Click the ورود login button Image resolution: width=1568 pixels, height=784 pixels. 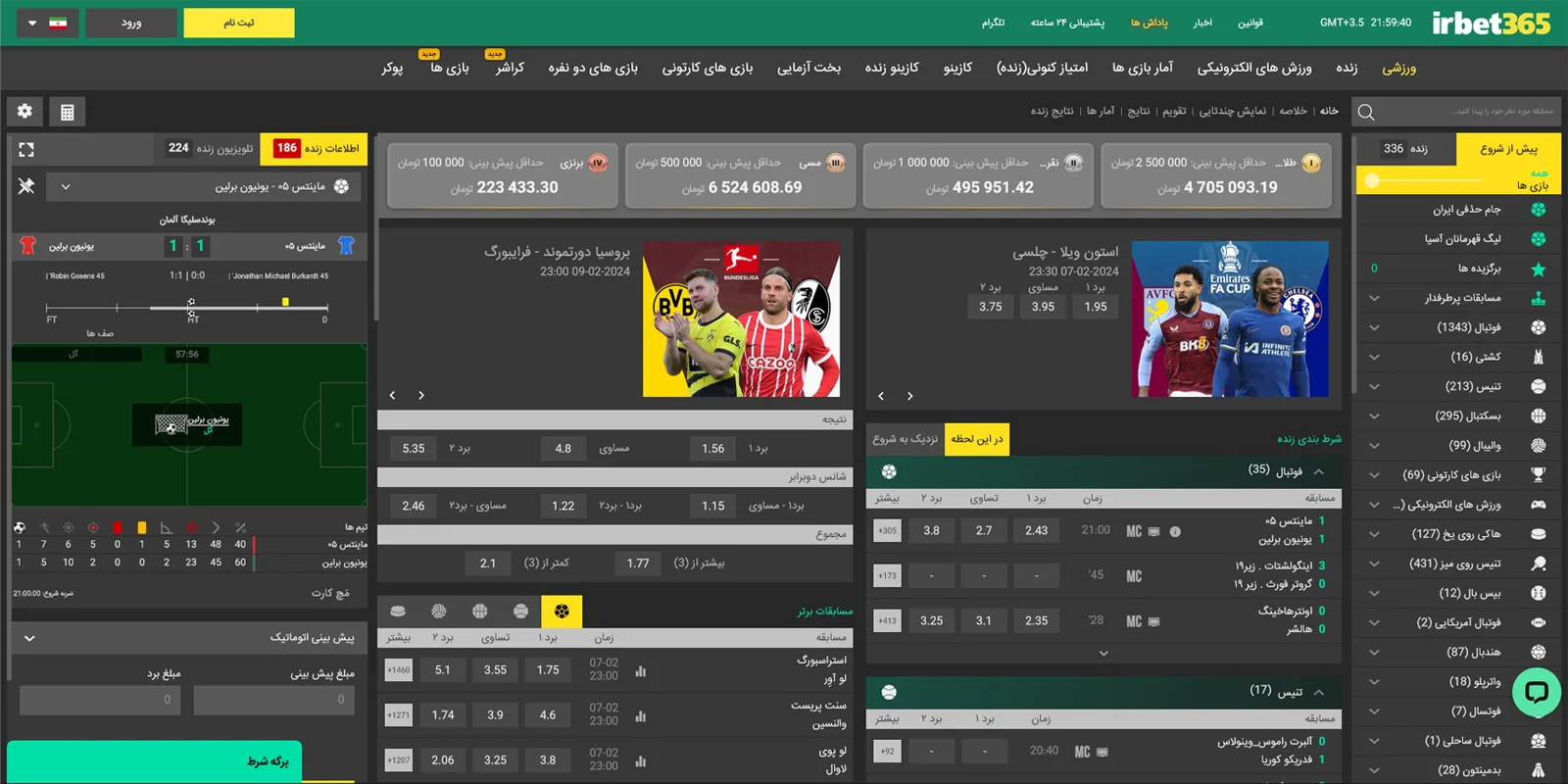(x=131, y=23)
